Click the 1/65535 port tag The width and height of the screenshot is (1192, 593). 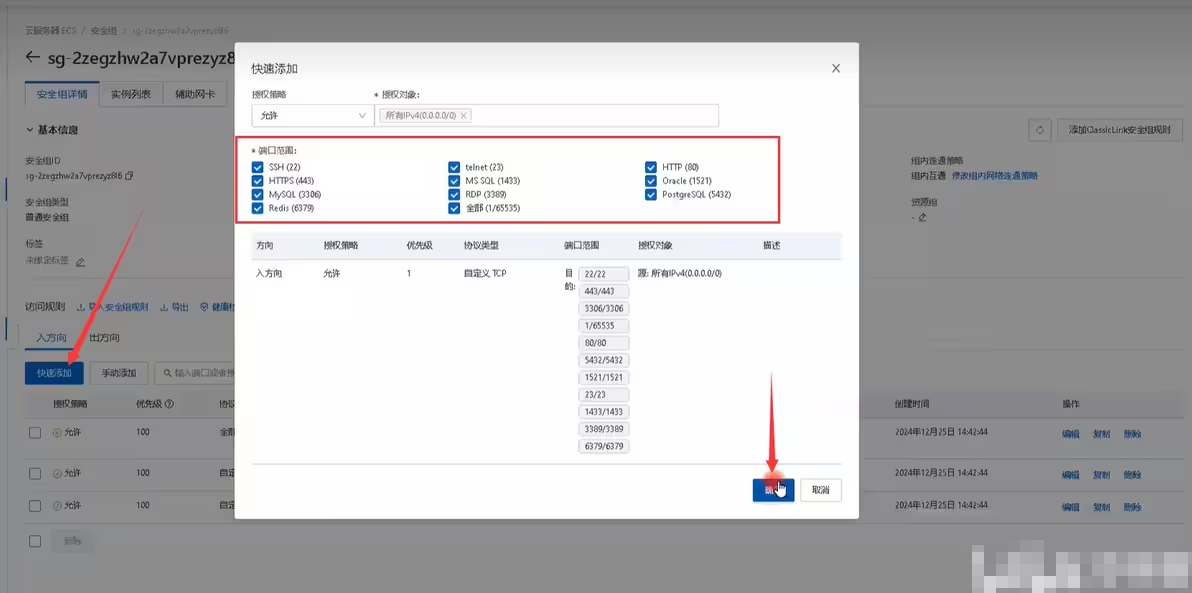604,325
